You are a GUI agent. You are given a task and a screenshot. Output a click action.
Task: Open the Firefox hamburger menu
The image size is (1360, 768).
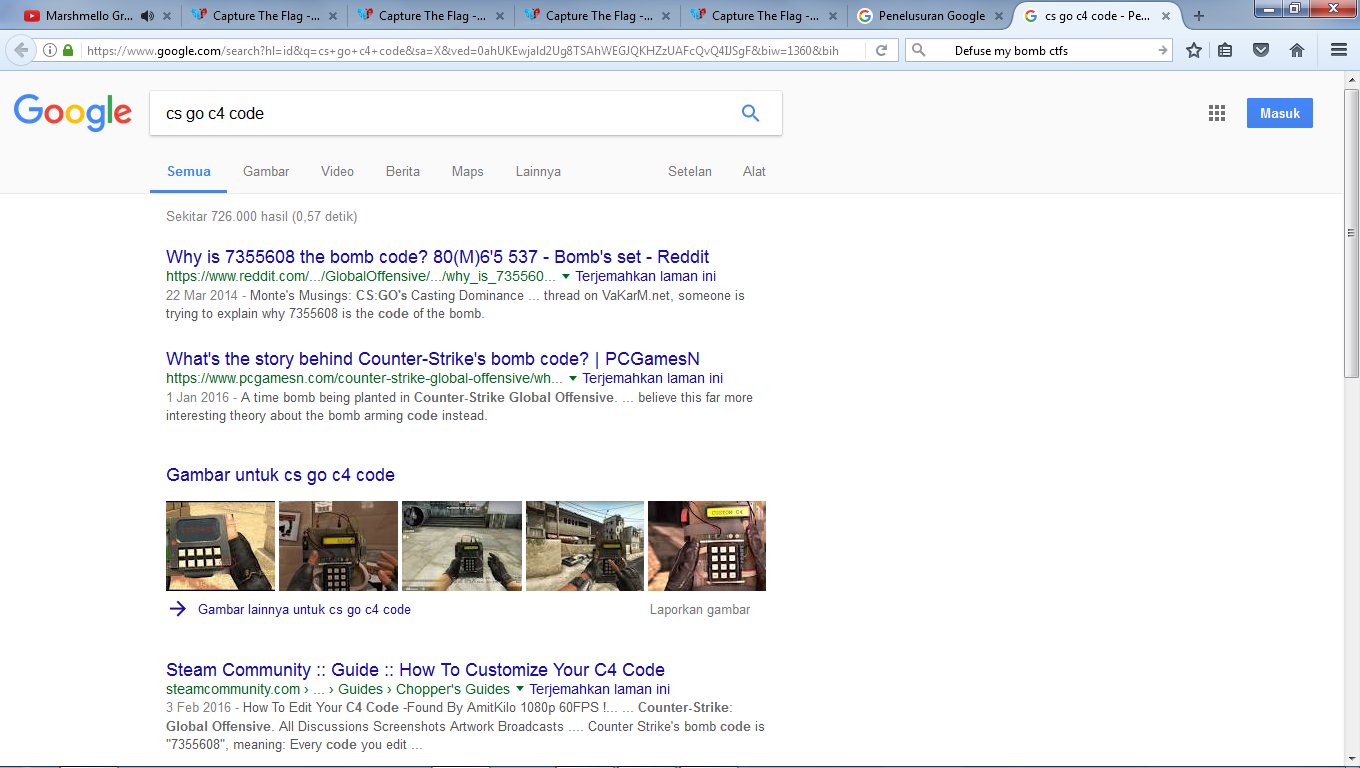coord(1339,50)
